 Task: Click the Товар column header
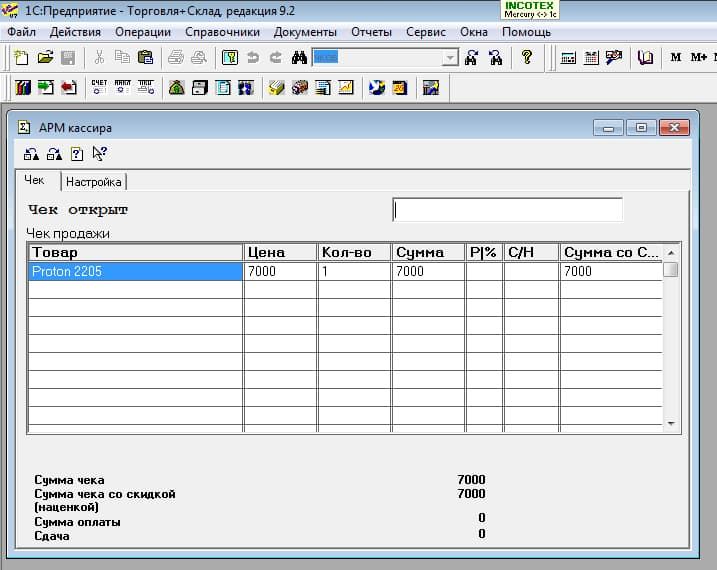coord(135,252)
